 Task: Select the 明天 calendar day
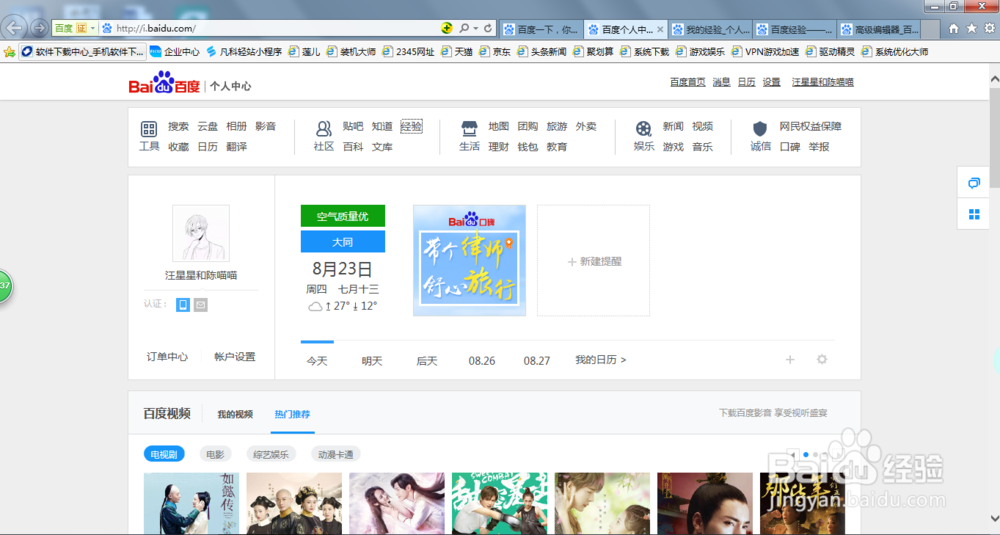click(372, 361)
